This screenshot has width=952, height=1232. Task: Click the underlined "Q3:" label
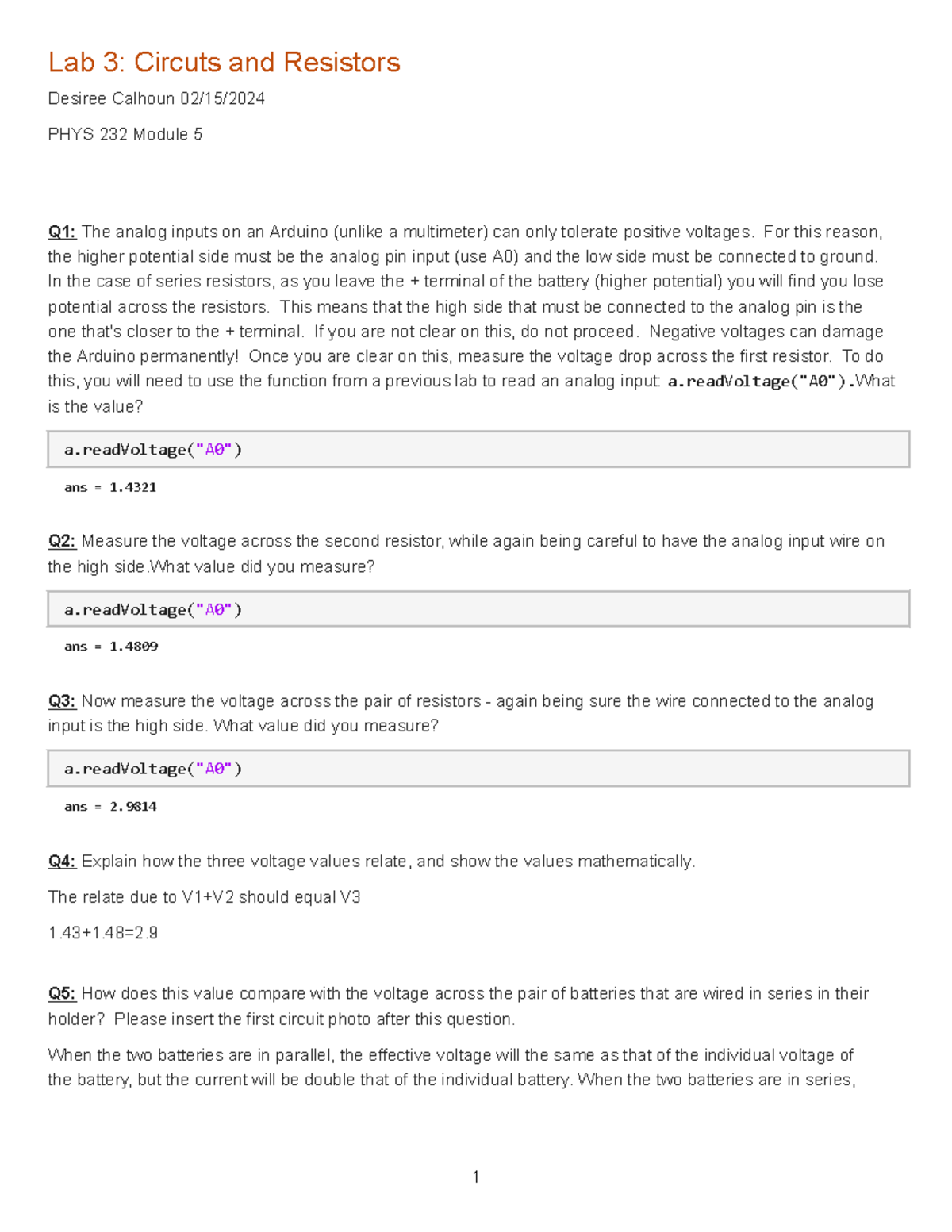pyautogui.click(x=62, y=701)
